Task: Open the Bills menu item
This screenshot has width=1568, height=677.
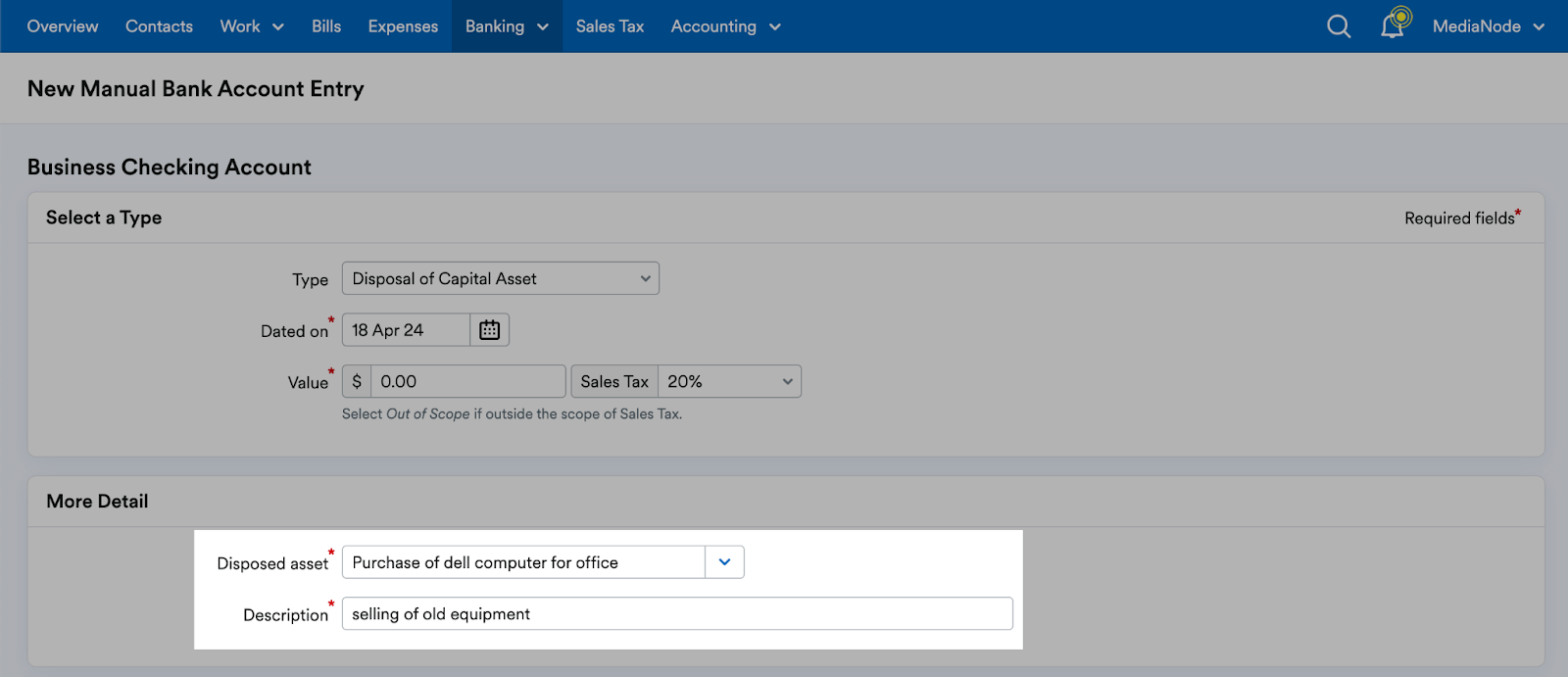Action: 326,26
